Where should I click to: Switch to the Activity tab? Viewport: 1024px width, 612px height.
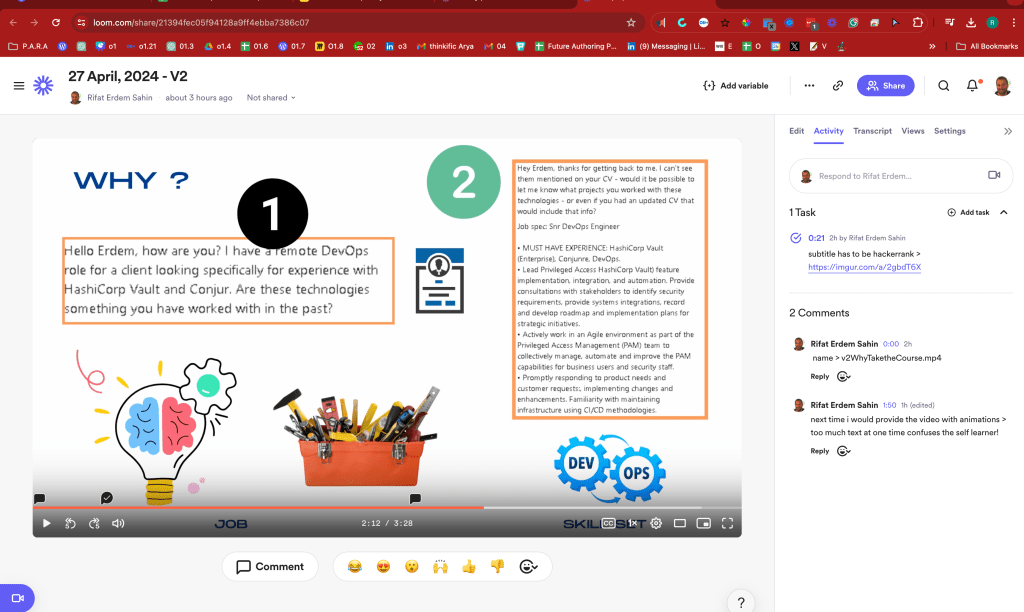[828, 131]
